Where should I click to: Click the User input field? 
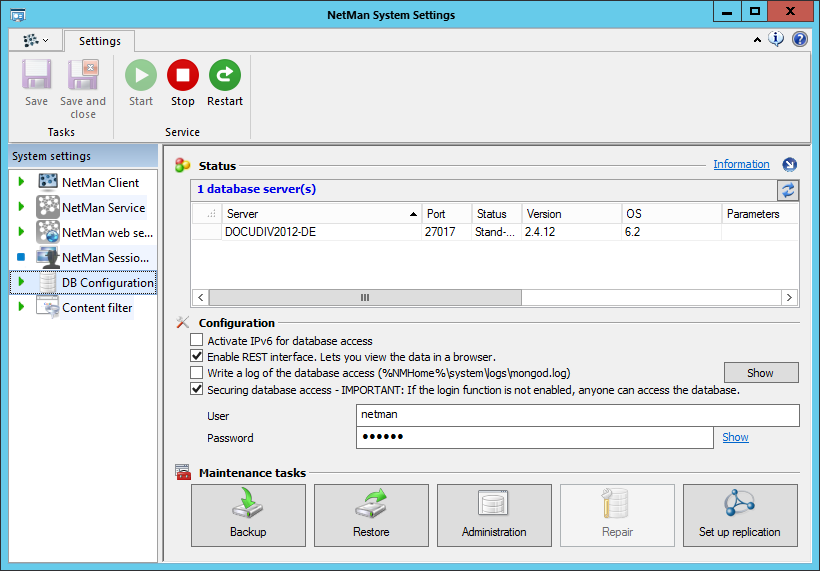tap(577, 415)
